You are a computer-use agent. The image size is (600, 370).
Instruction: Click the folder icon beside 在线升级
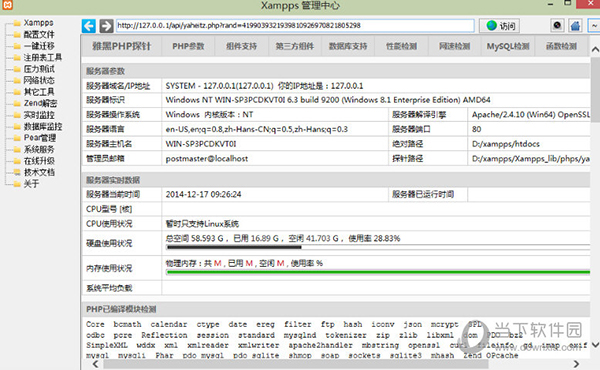[x=17, y=161]
